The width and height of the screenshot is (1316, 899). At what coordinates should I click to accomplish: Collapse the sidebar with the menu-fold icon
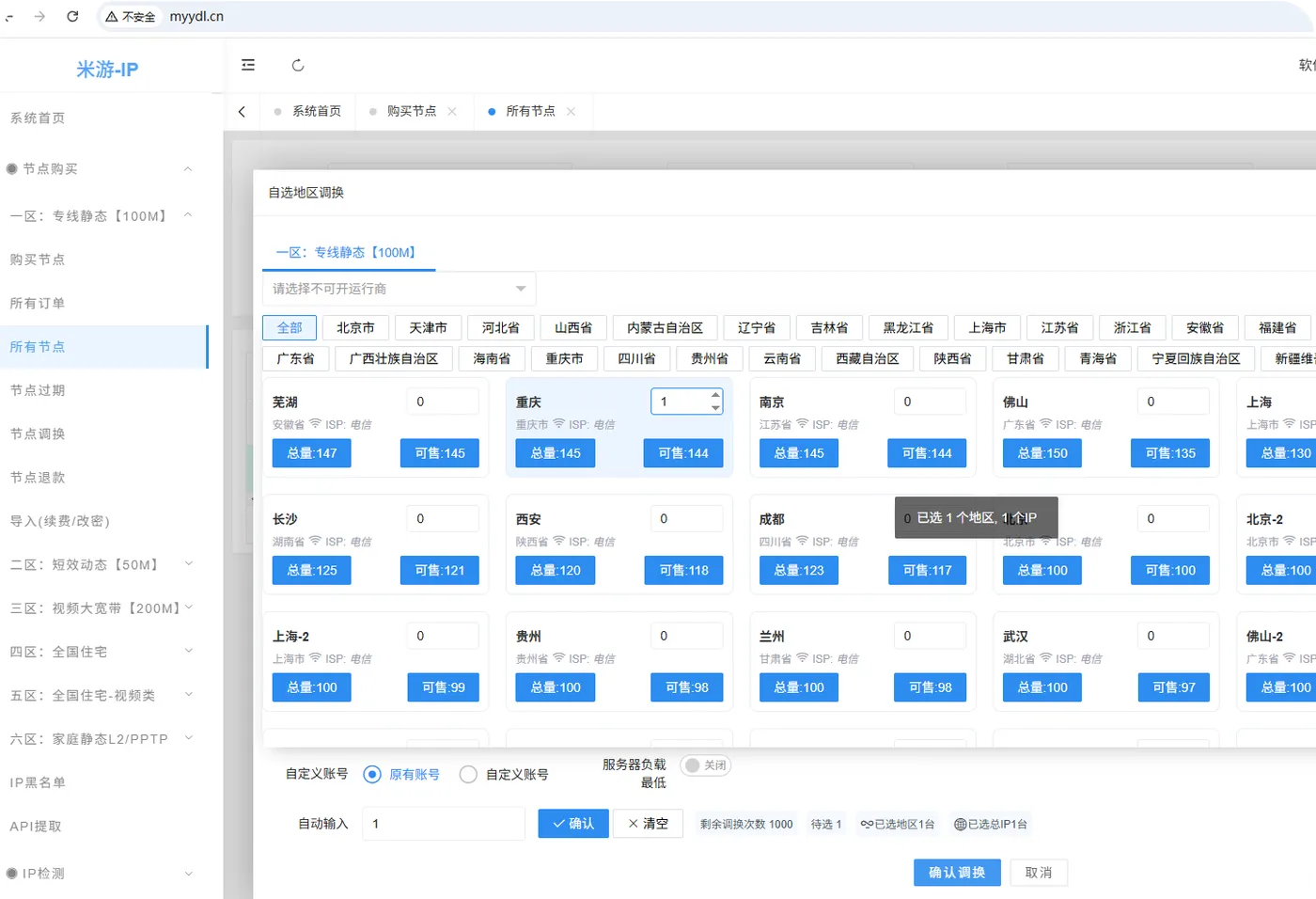(248, 65)
